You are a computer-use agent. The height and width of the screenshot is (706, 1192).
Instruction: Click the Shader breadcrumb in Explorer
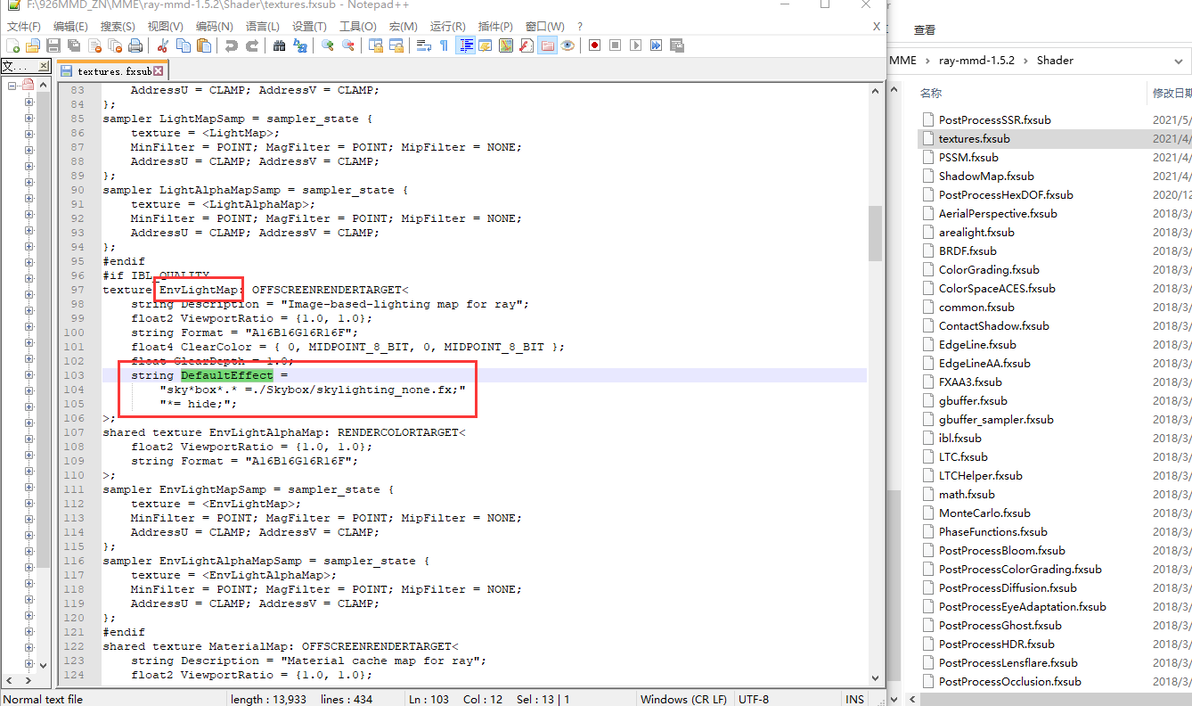[1055, 61]
